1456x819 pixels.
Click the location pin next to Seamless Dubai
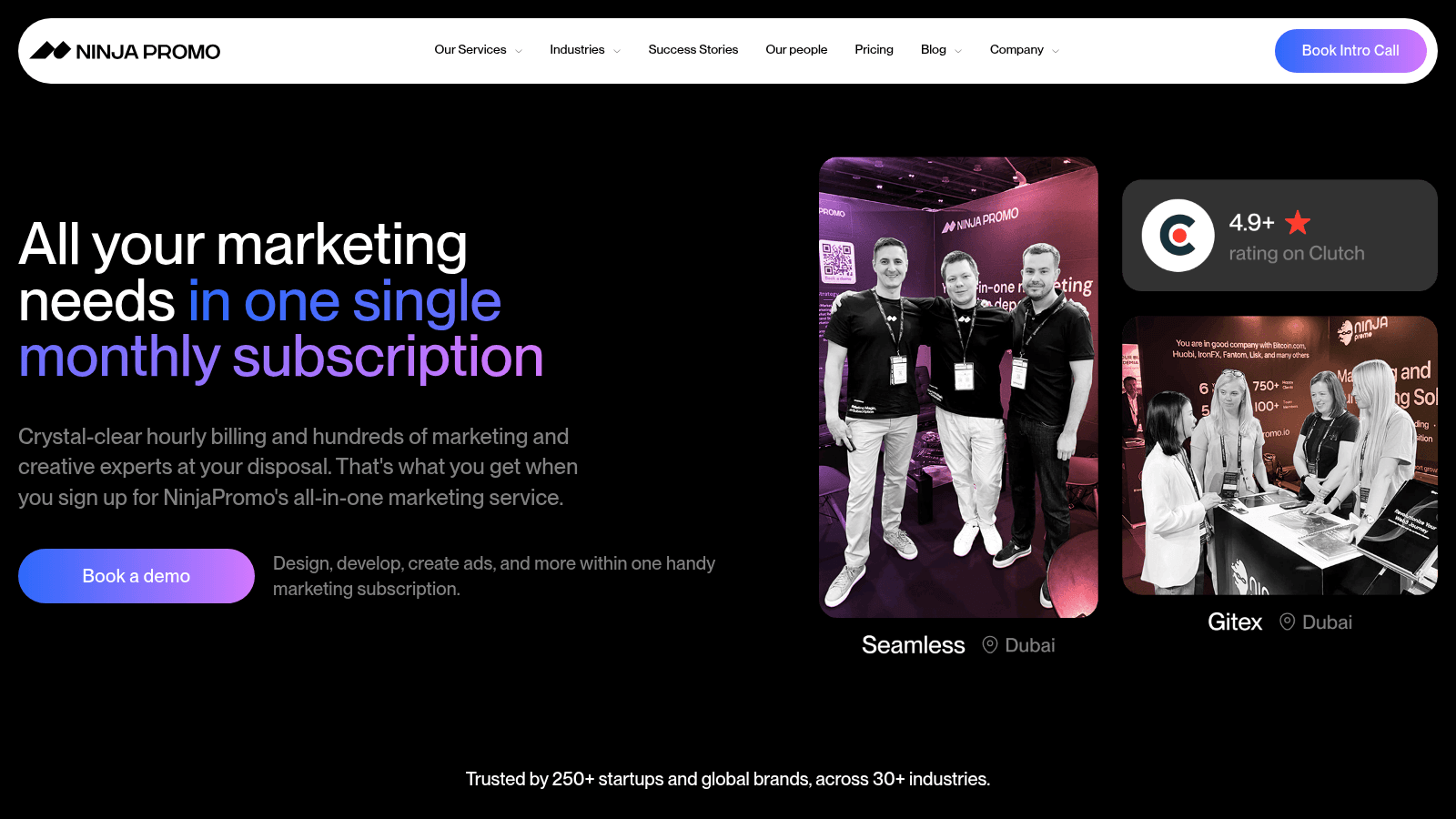(990, 645)
